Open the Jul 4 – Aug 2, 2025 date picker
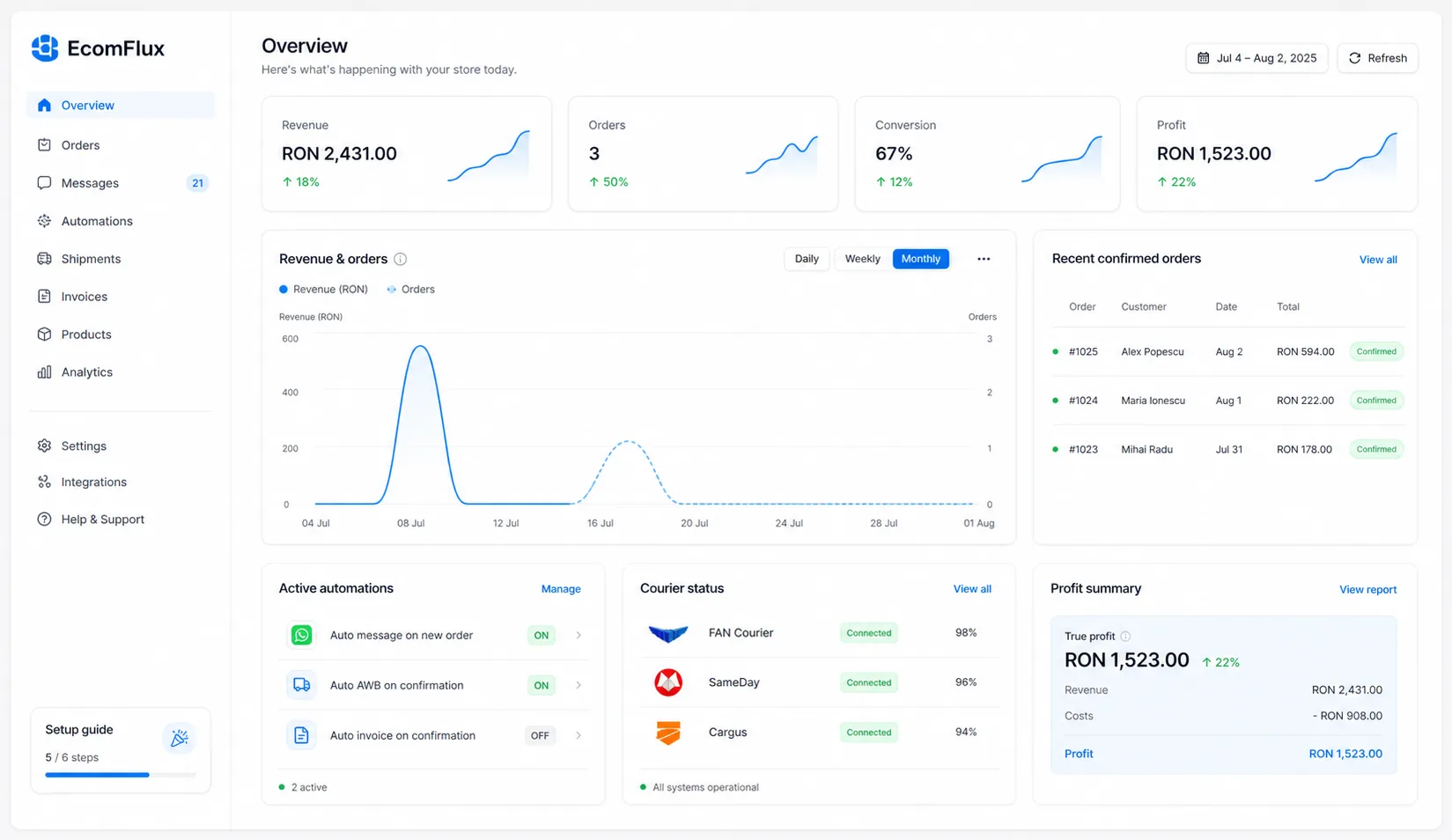Viewport: 1452px width, 840px height. click(1257, 58)
